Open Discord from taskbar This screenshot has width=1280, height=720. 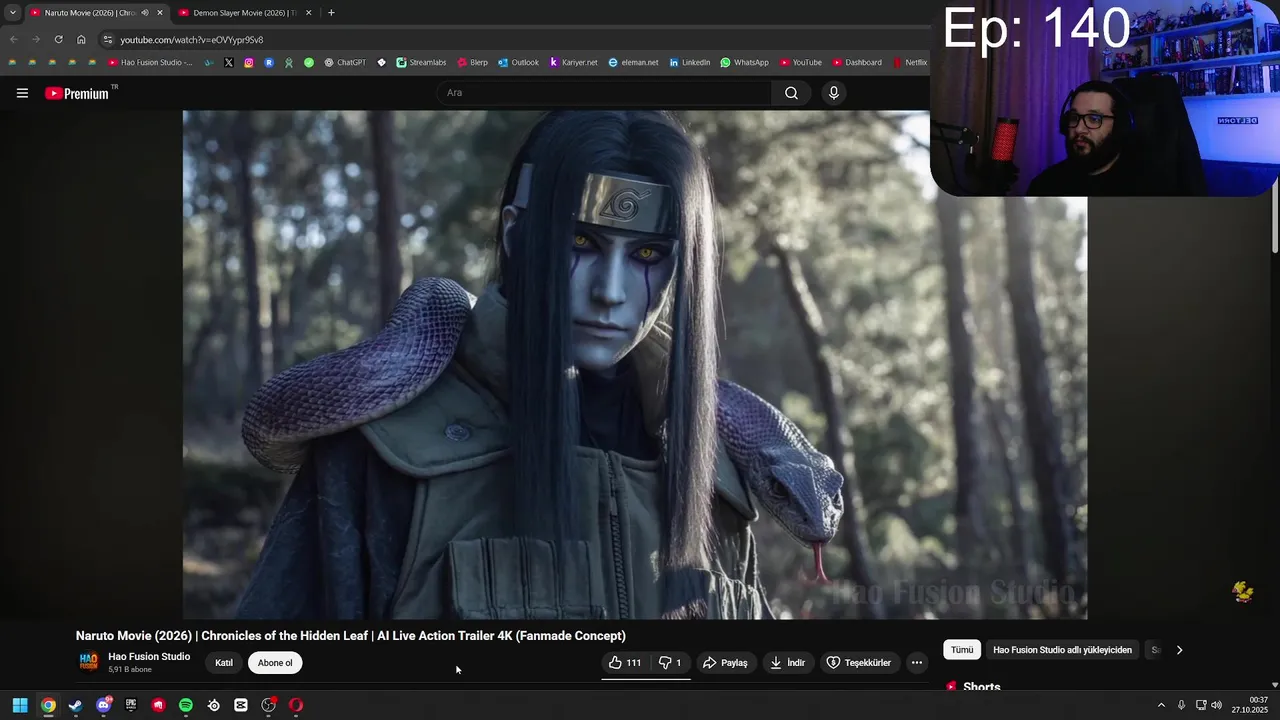[x=103, y=705]
